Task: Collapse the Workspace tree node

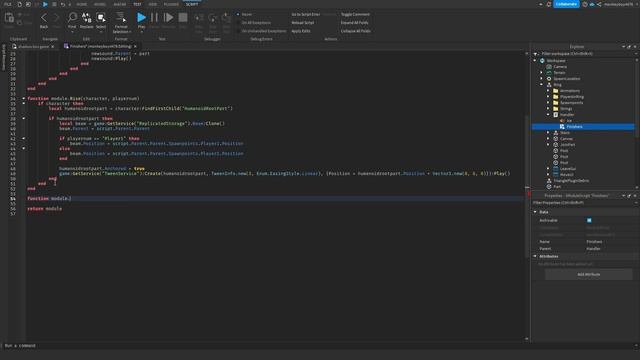Action: coord(535,60)
